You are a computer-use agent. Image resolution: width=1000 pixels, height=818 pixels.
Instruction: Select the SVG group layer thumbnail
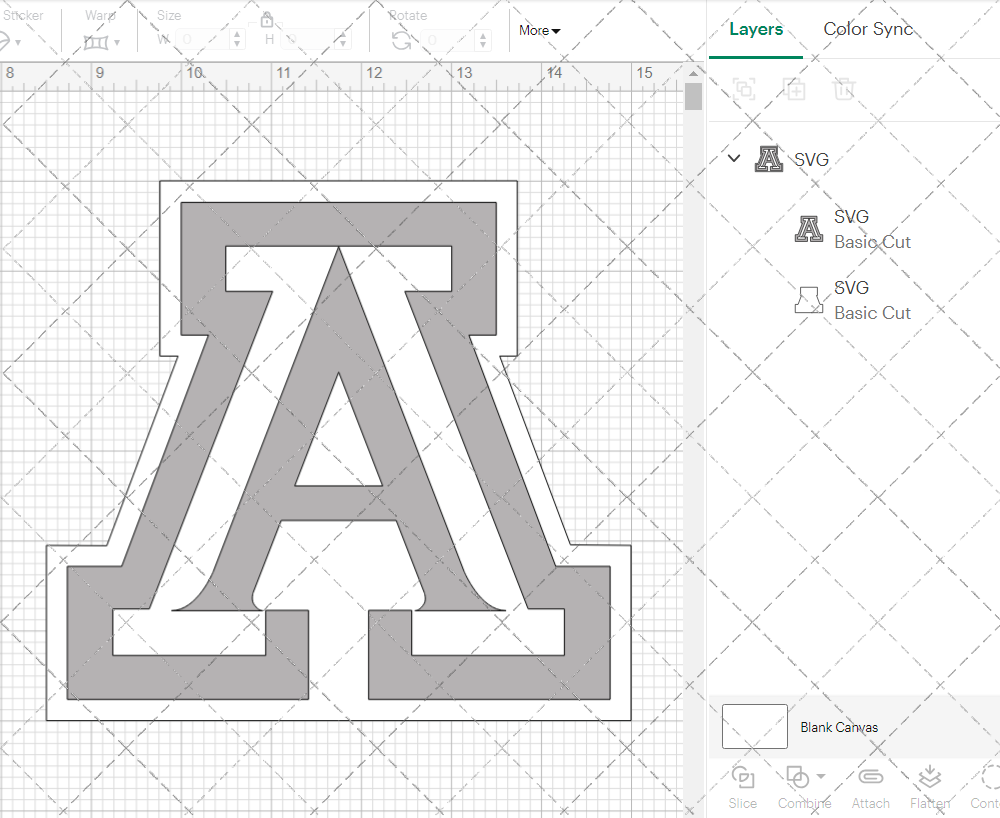[768, 159]
